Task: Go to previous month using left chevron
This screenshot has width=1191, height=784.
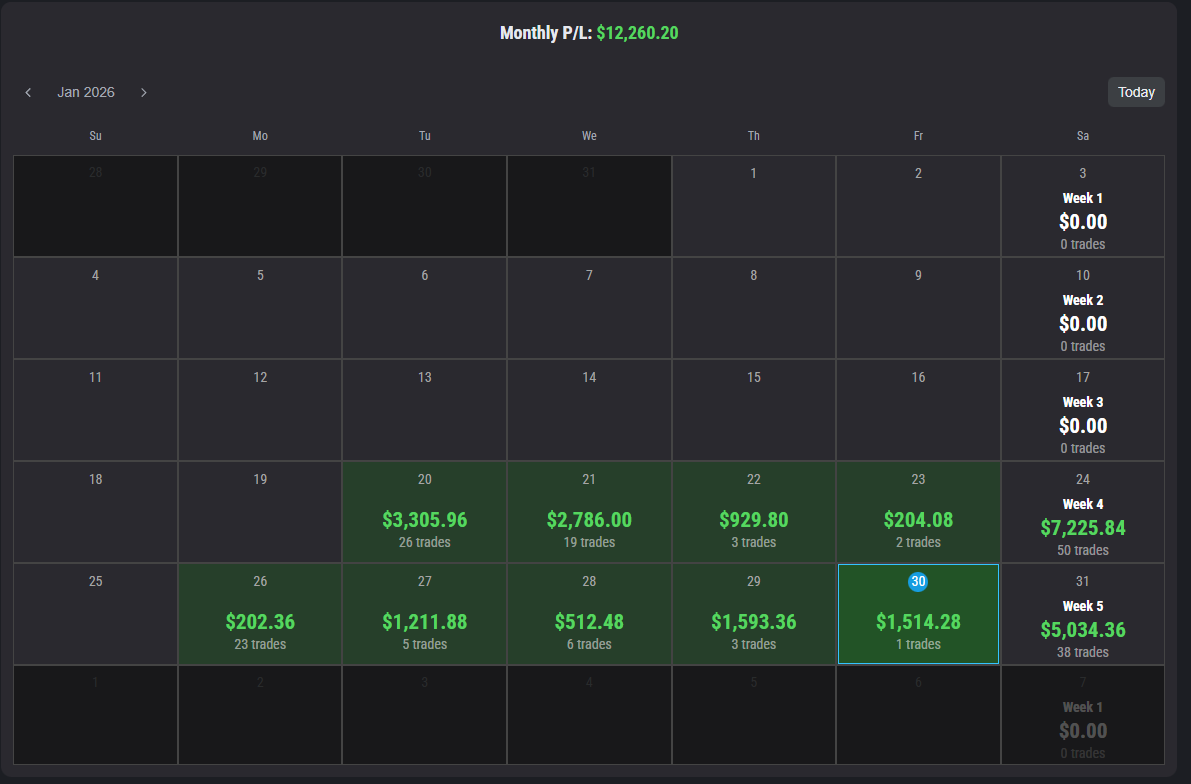Action: click(x=28, y=92)
